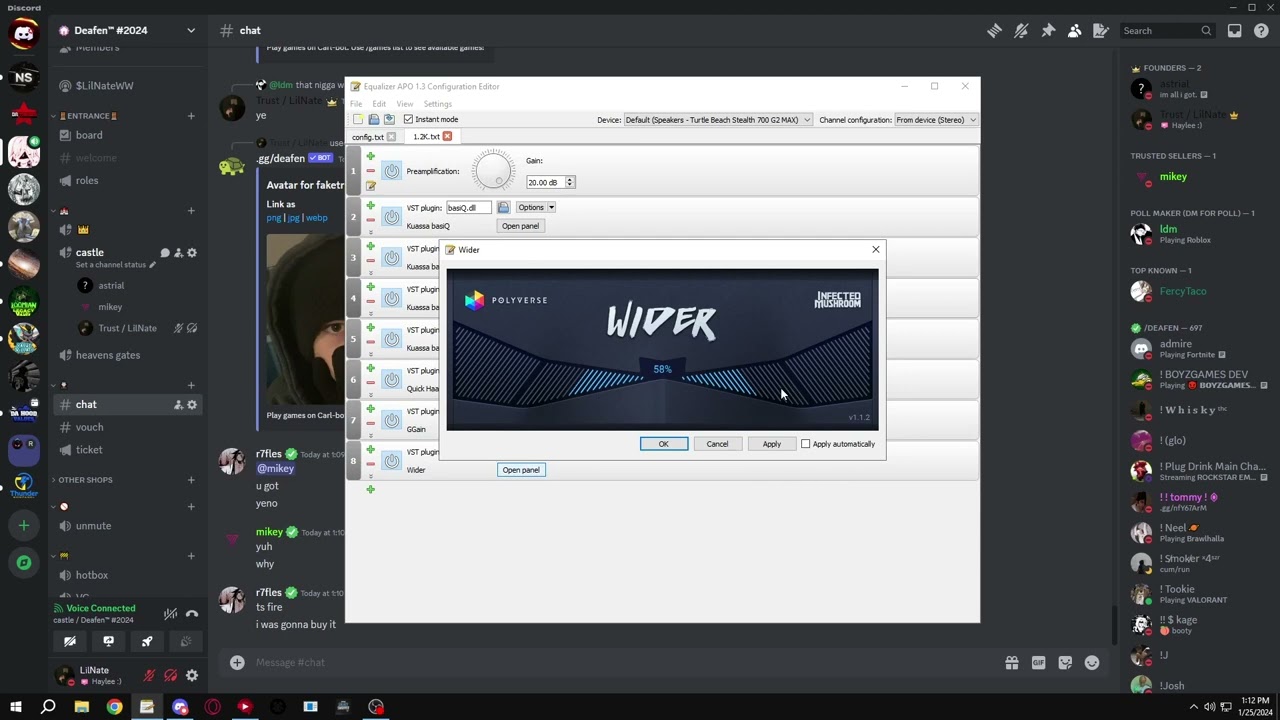Open Discord help question mark icon
The image size is (1280, 720).
click(1261, 31)
